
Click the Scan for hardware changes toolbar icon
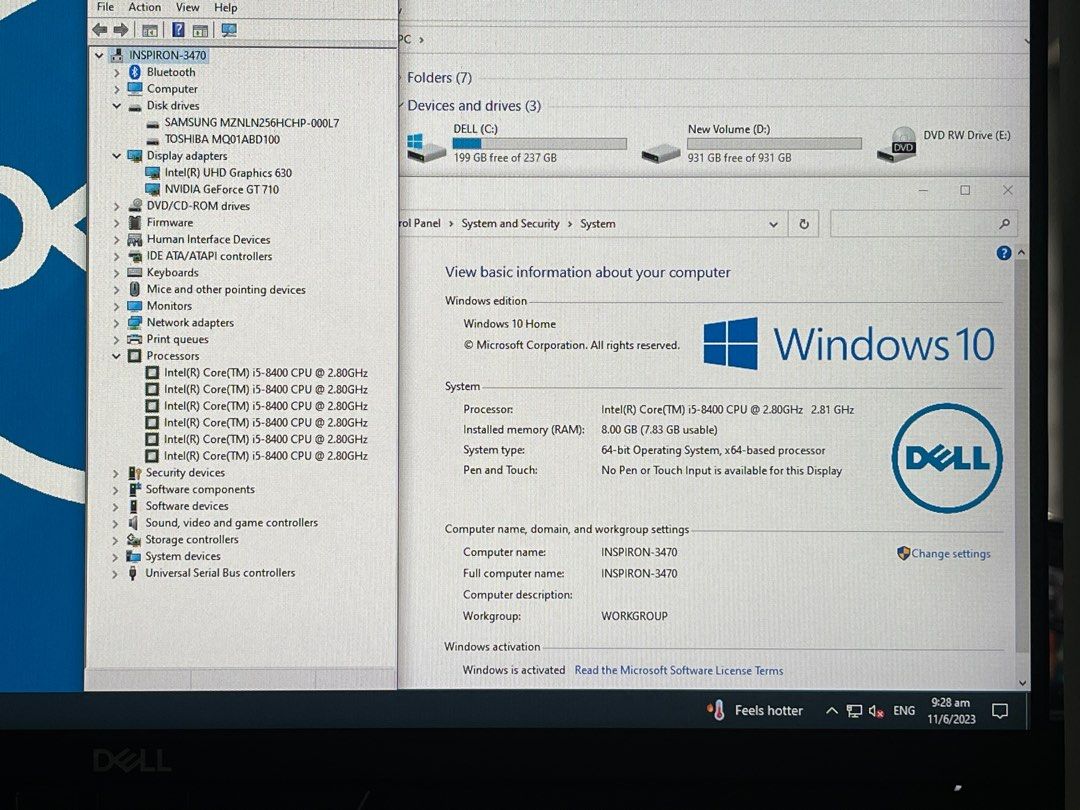(229, 29)
